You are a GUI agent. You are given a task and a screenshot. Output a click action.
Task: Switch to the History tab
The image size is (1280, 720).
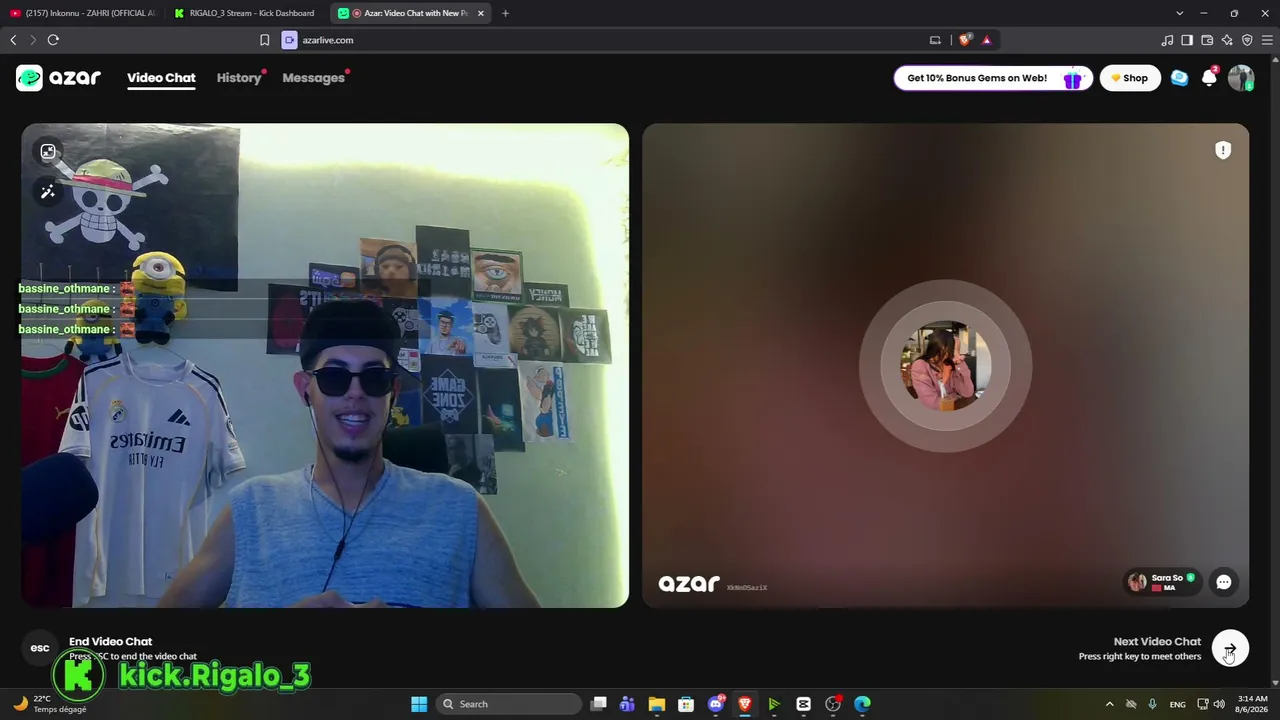239,78
